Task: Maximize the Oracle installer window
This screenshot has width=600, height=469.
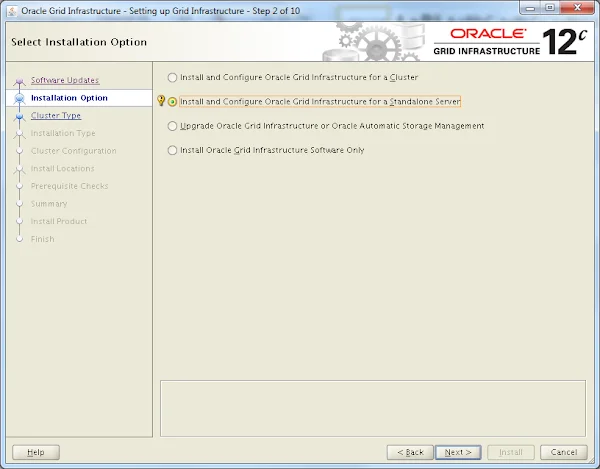Action: (x=550, y=8)
